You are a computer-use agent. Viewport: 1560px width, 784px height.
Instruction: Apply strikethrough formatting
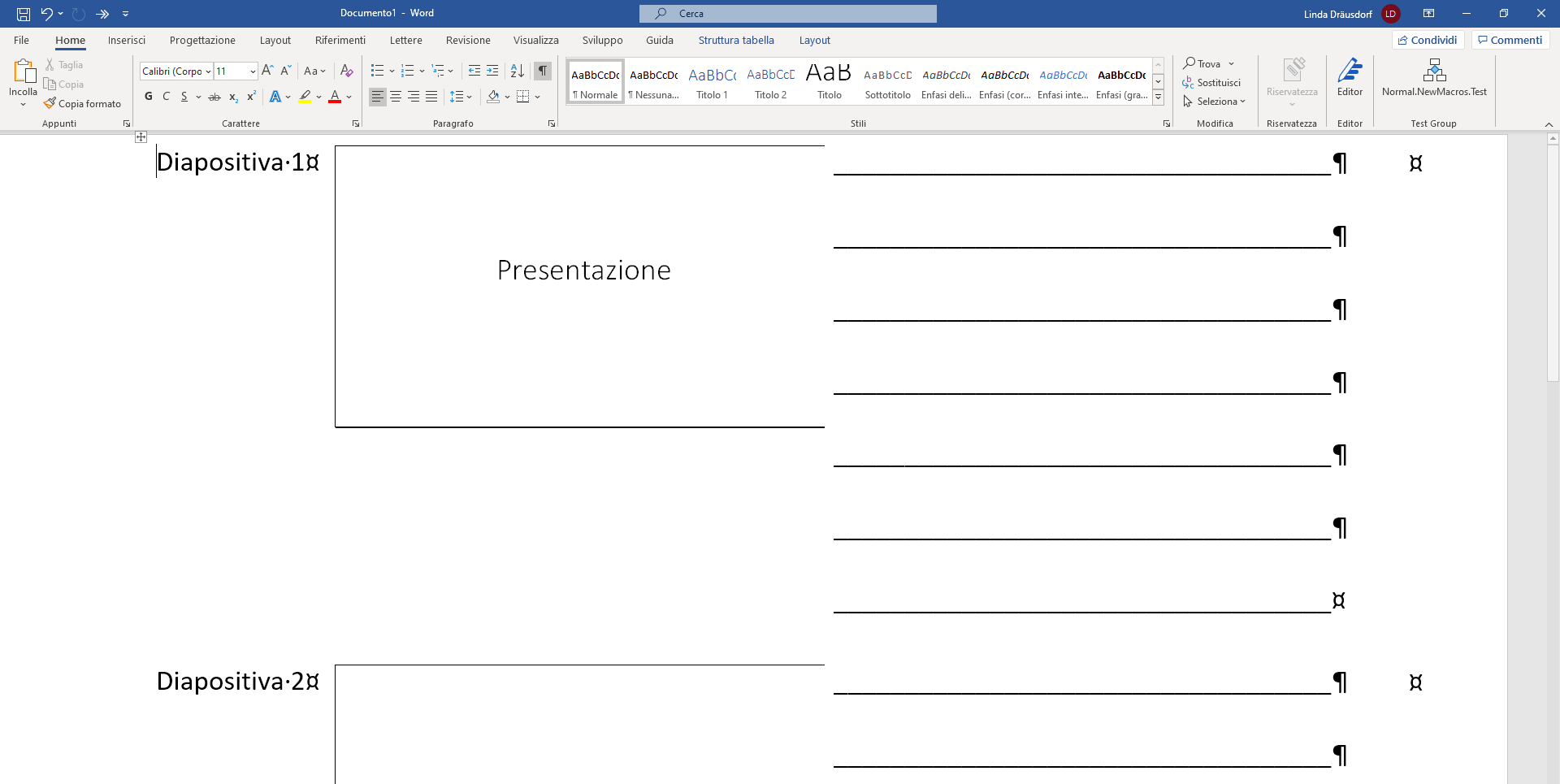pyautogui.click(x=214, y=97)
